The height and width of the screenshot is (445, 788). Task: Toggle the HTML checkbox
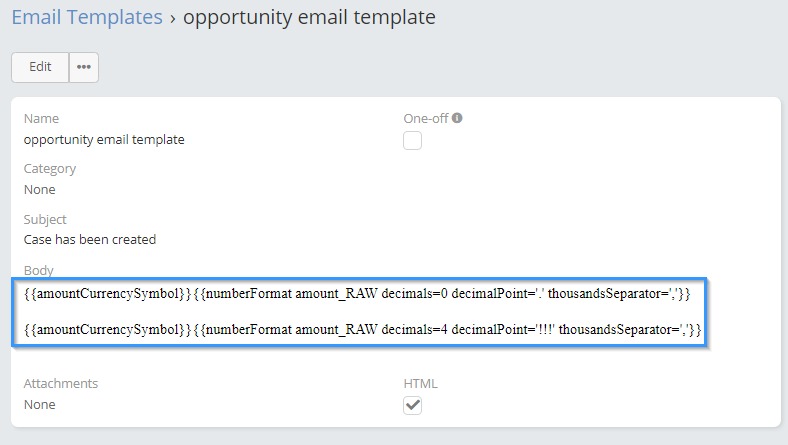(x=412, y=405)
